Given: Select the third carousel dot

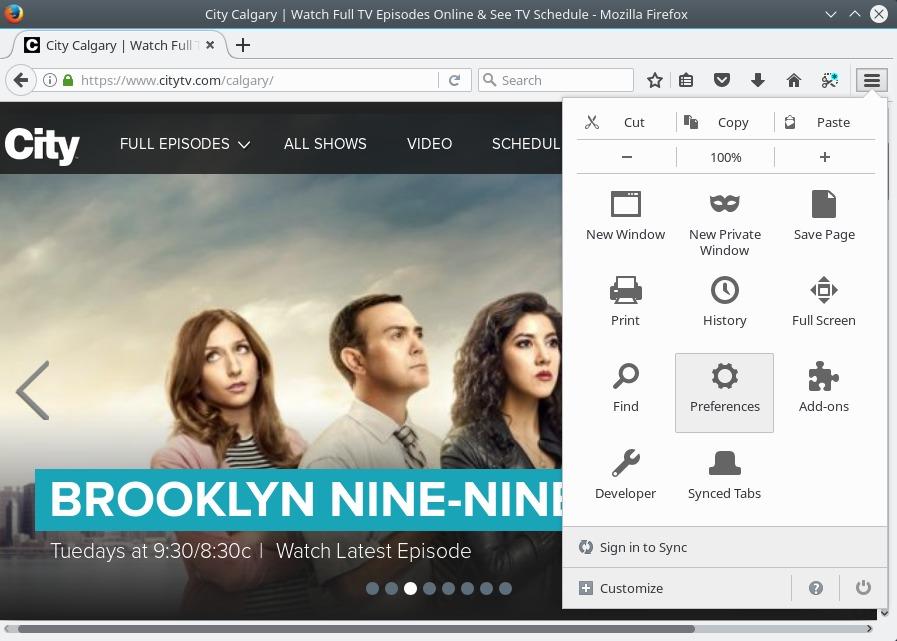Looking at the screenshot, I should pyautogui.click(x=410, y=588).
